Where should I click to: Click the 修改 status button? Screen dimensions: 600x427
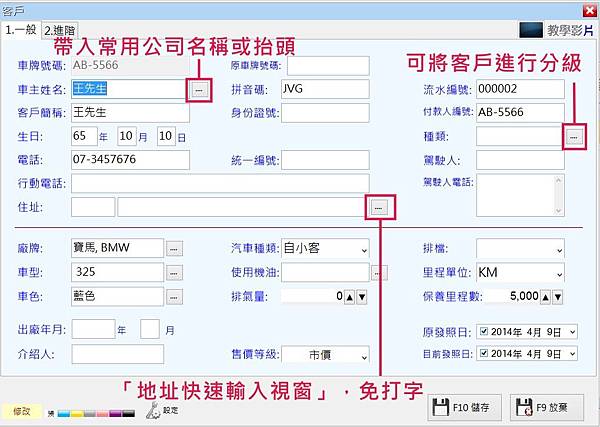pyautogui.click(x=21, y=412)
